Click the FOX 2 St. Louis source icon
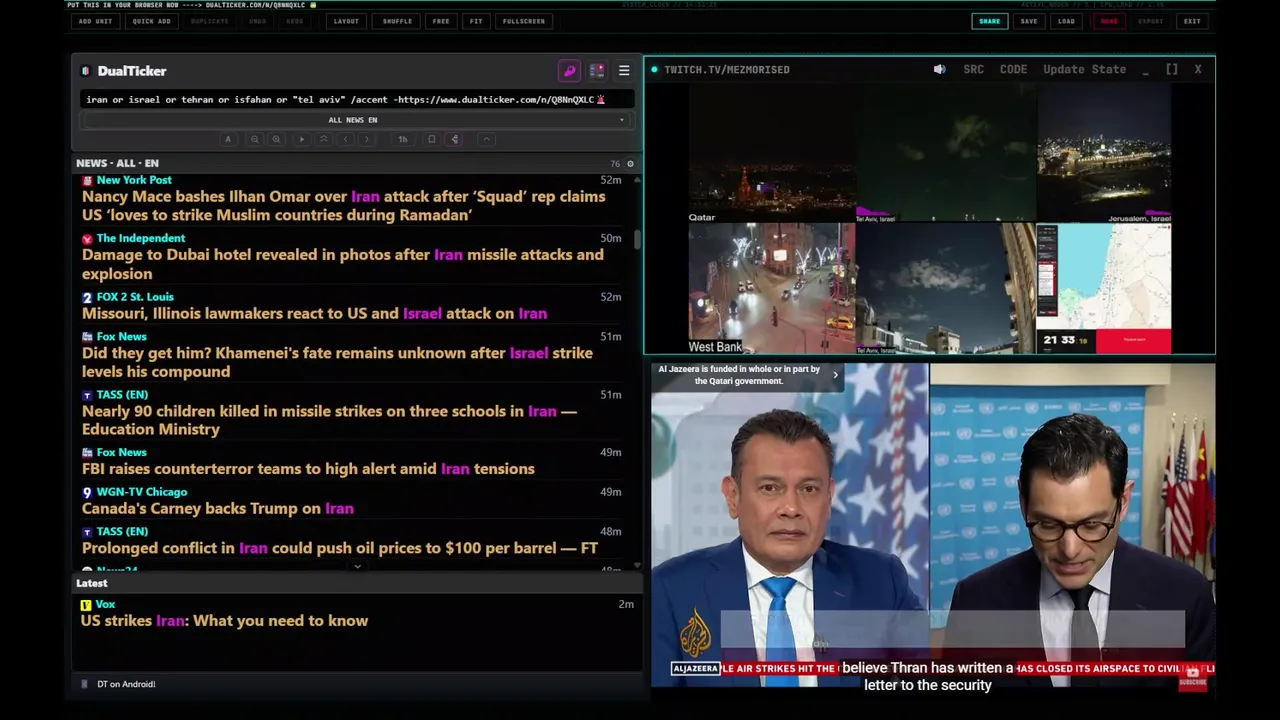The image size is (1280, 720). [x=87, y=297]
